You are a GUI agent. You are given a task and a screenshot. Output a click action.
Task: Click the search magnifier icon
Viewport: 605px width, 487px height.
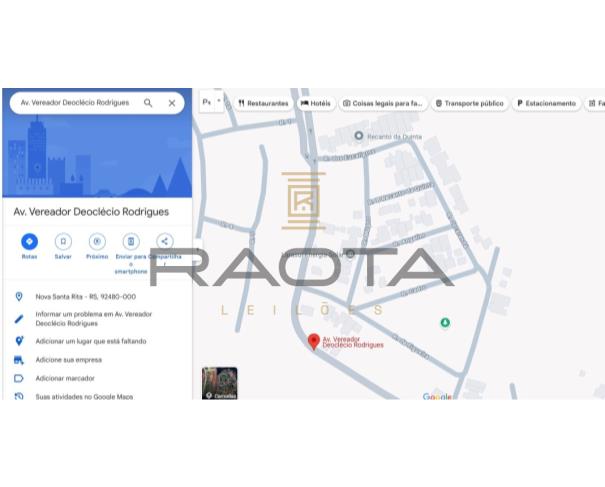click(x=148, y=103)
